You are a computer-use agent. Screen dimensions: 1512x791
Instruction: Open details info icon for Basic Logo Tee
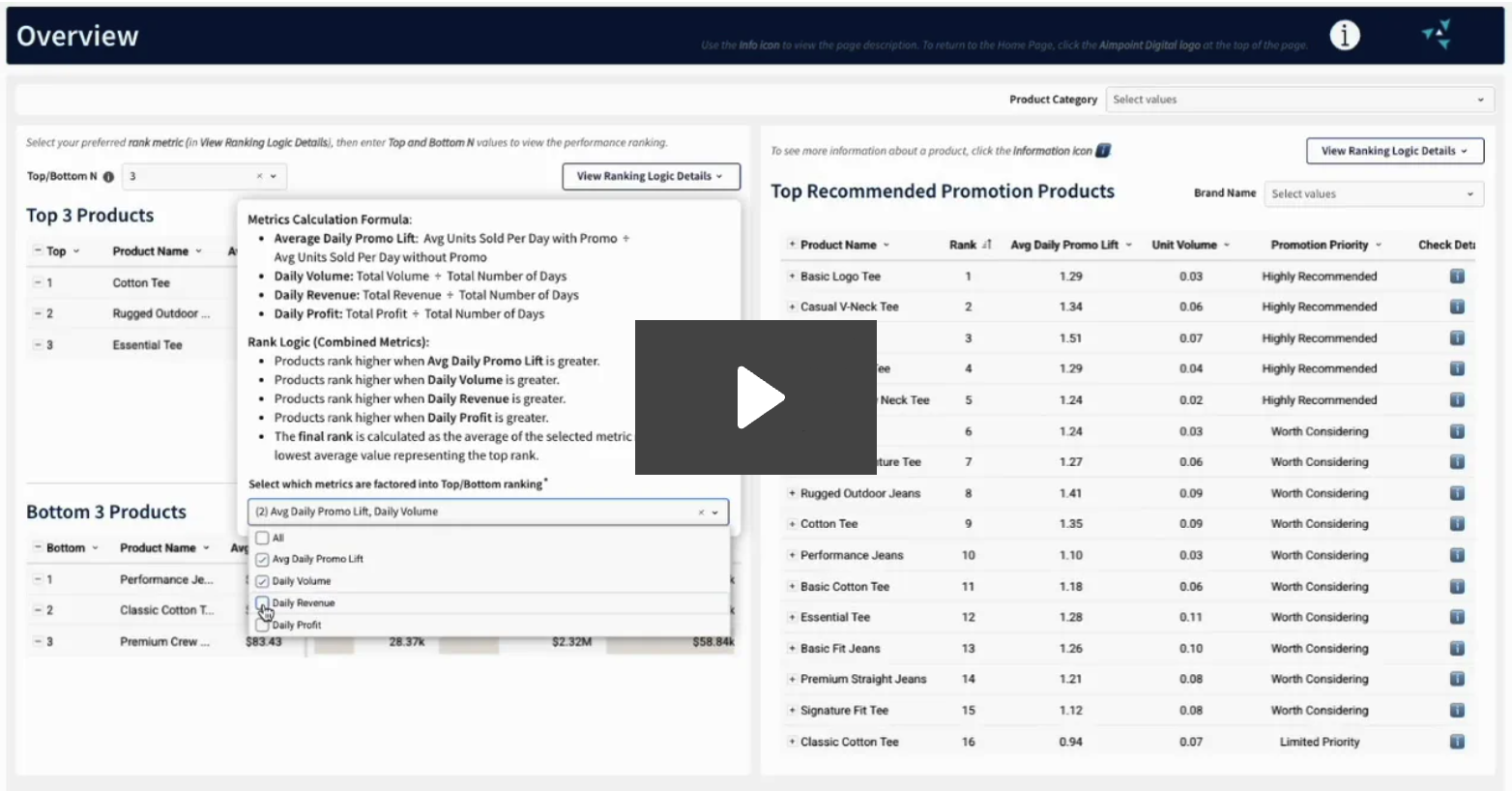point(1458,276)
